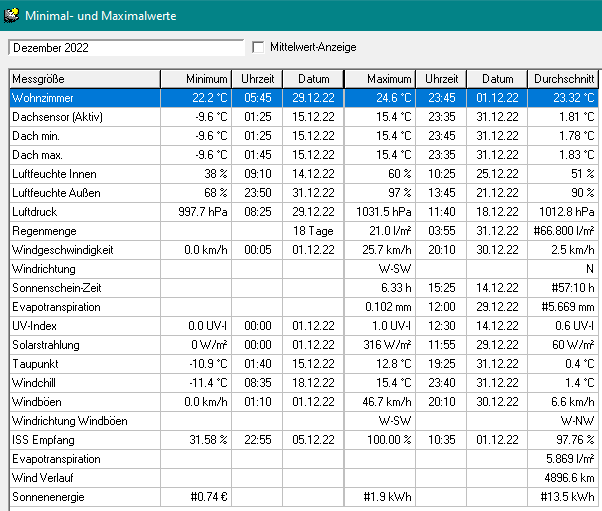Select the Sonnenschein-Zeit row
Viewport: 602px width, 511px height.
(x=84, y=288)
